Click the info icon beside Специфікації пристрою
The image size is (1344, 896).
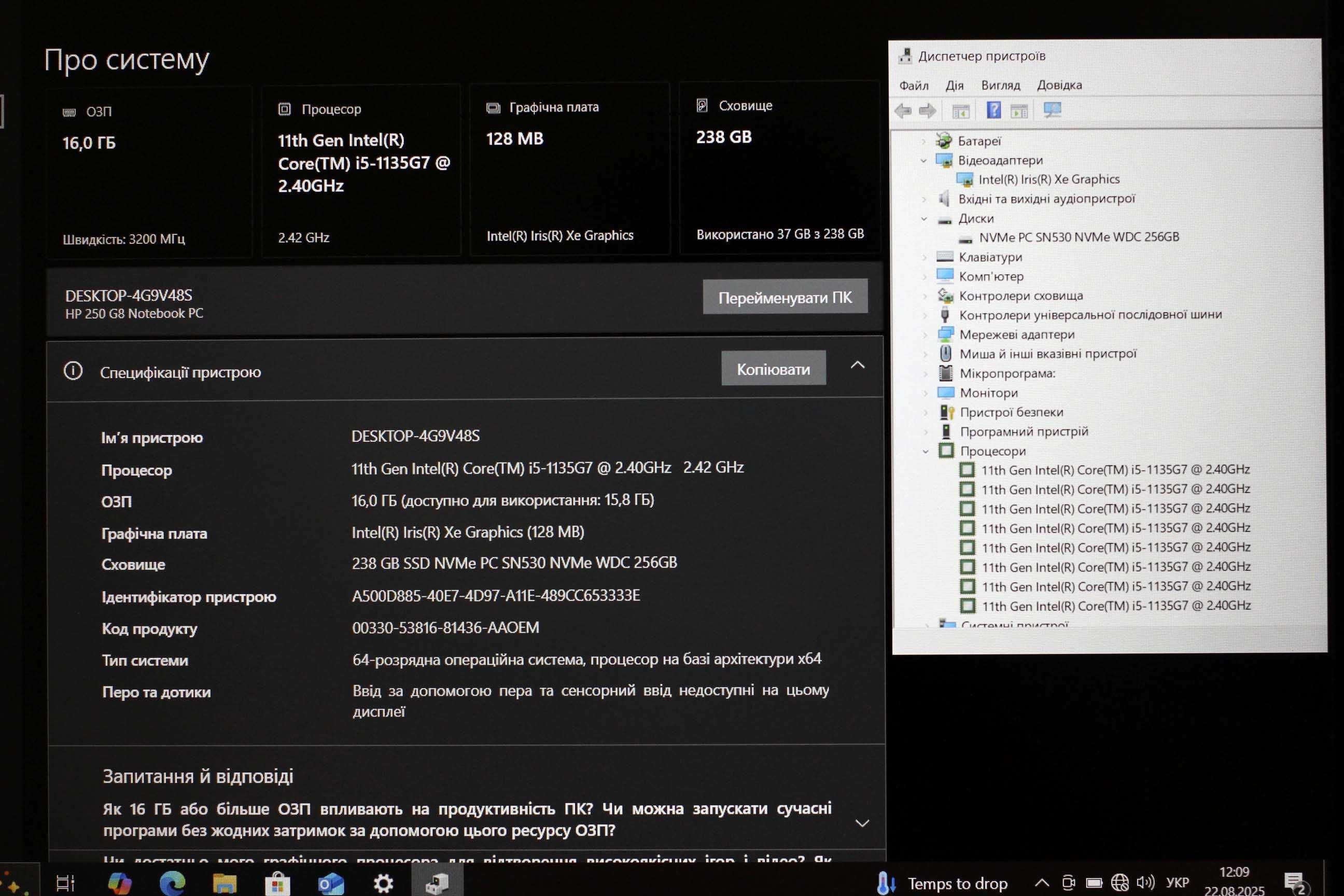coord(73,371)
